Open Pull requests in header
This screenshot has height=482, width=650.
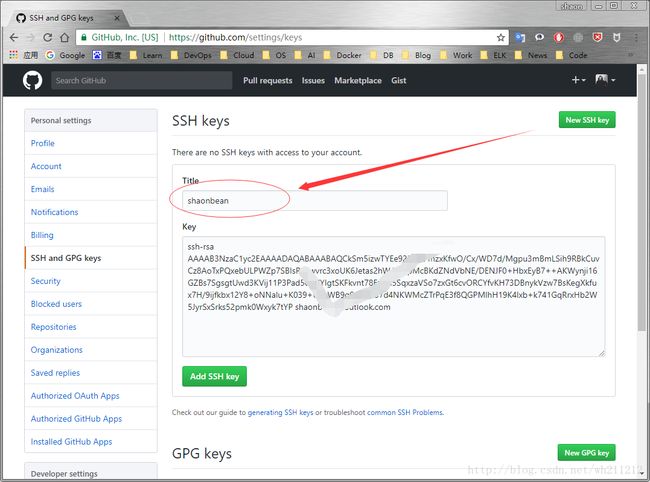[x=267, y=80]
